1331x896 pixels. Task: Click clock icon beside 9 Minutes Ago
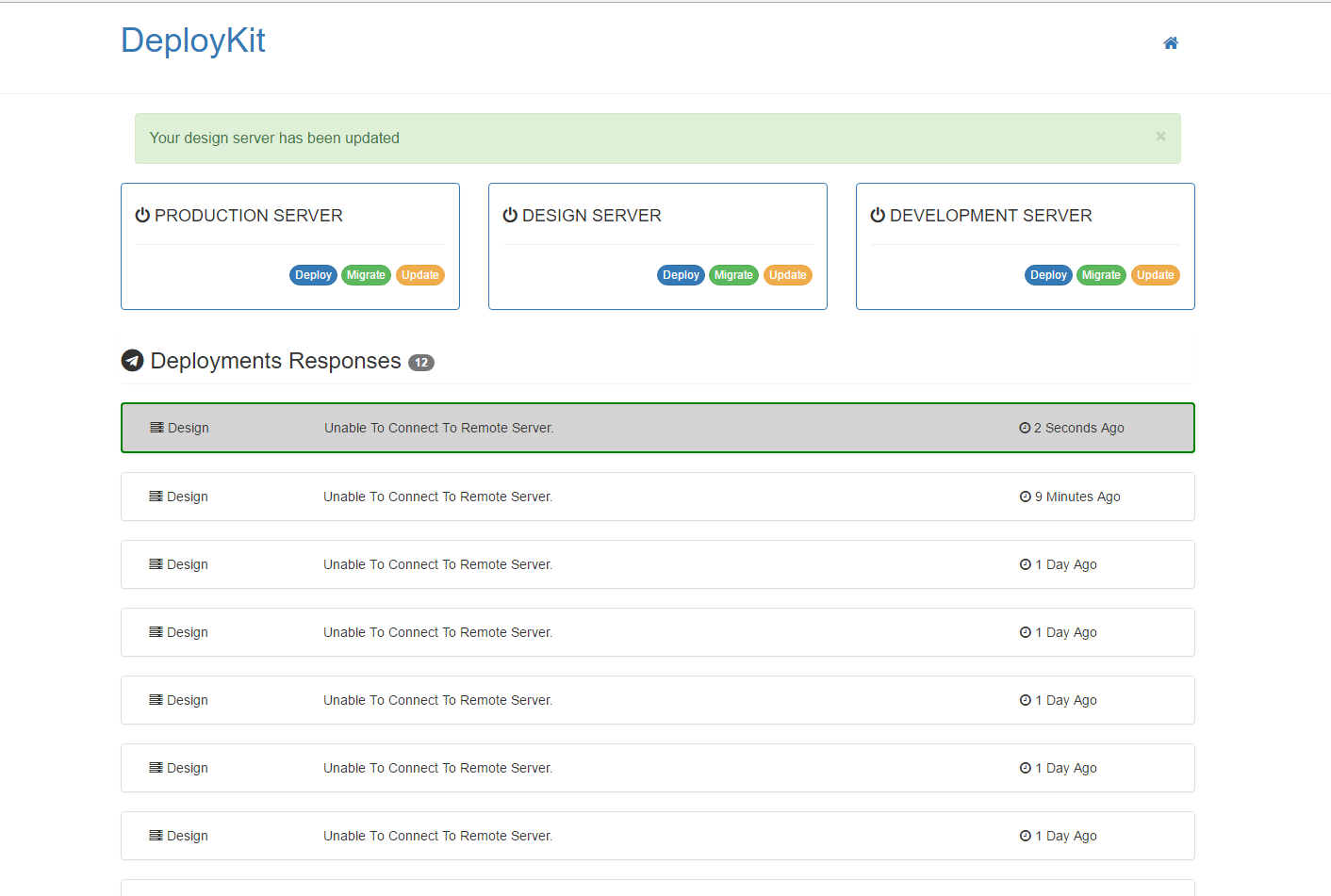[x=1026, y=497]
